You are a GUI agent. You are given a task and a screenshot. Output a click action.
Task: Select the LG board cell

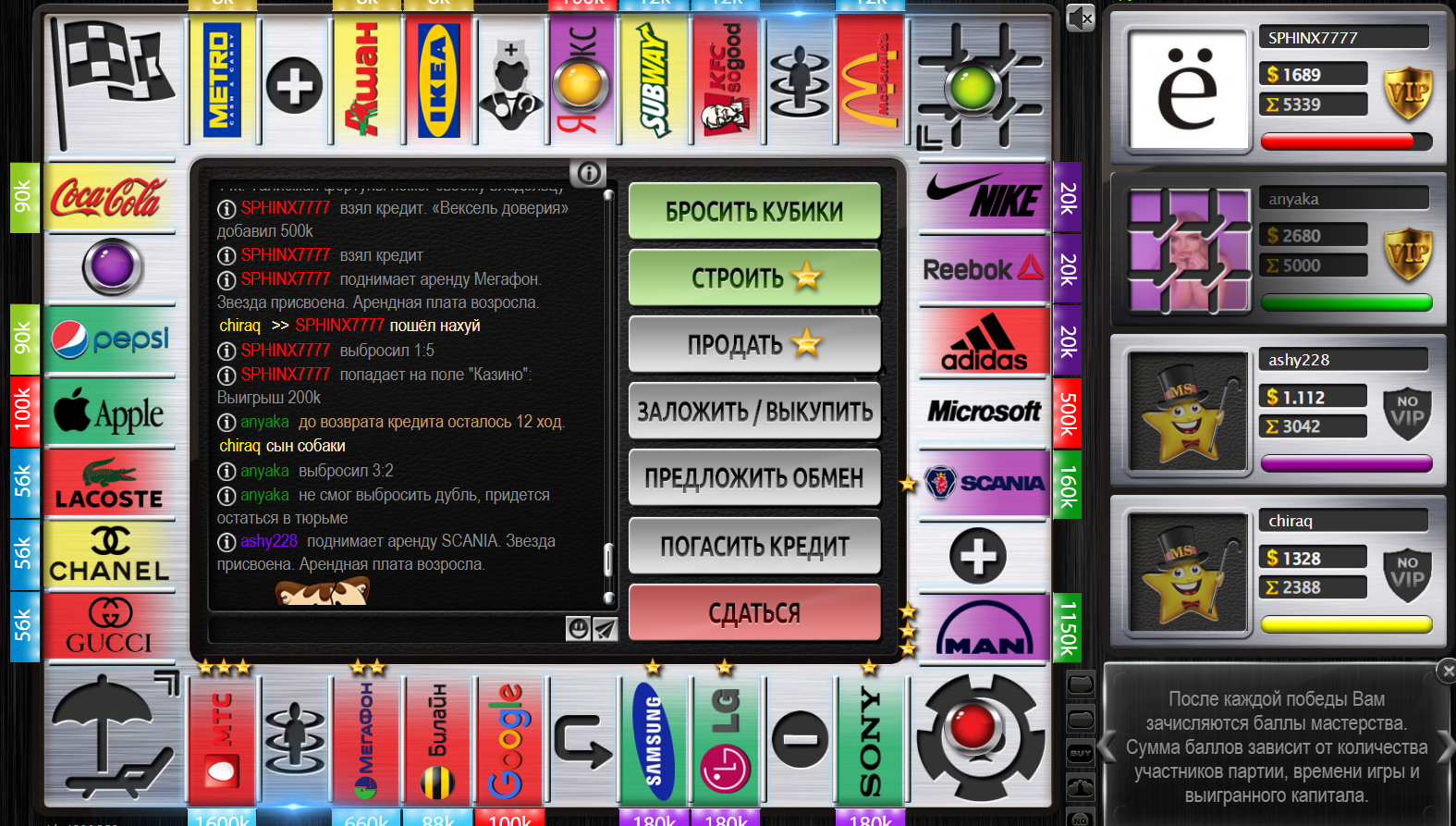(x=726, y=740)
